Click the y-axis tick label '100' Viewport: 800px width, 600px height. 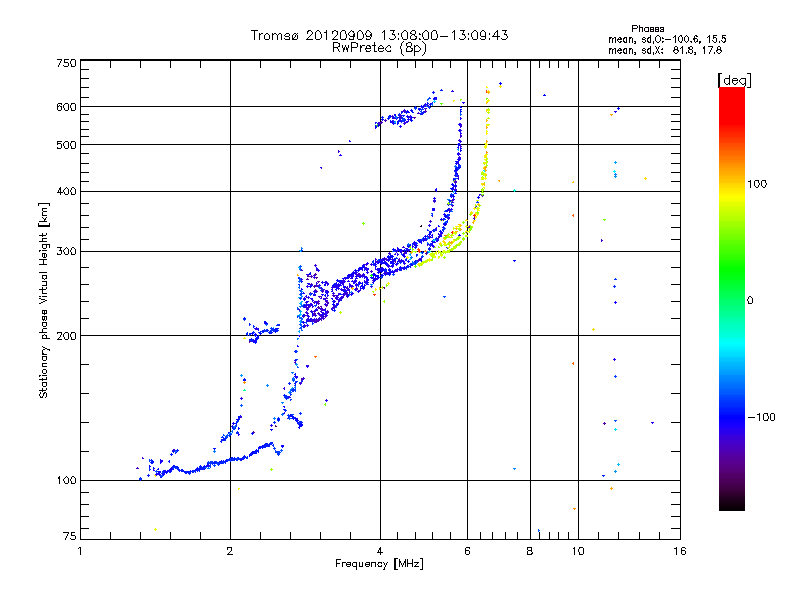pyautogui.click(x=66, y=480)
